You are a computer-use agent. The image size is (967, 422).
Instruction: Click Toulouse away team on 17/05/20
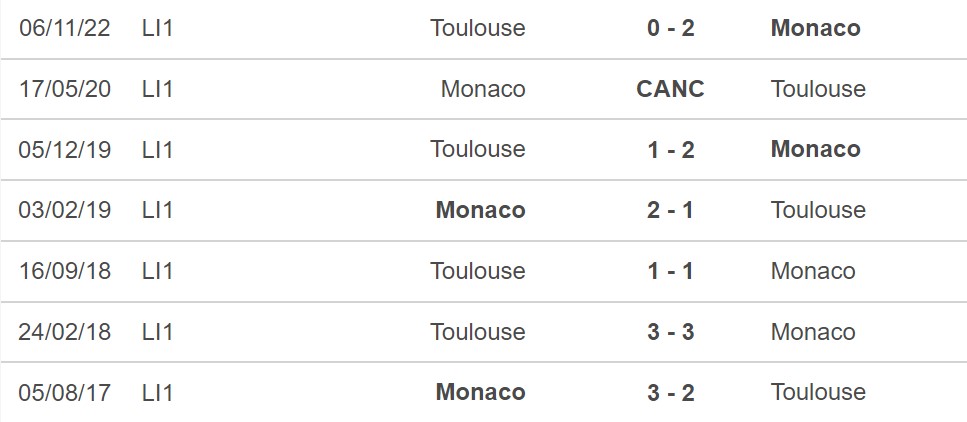818,89
